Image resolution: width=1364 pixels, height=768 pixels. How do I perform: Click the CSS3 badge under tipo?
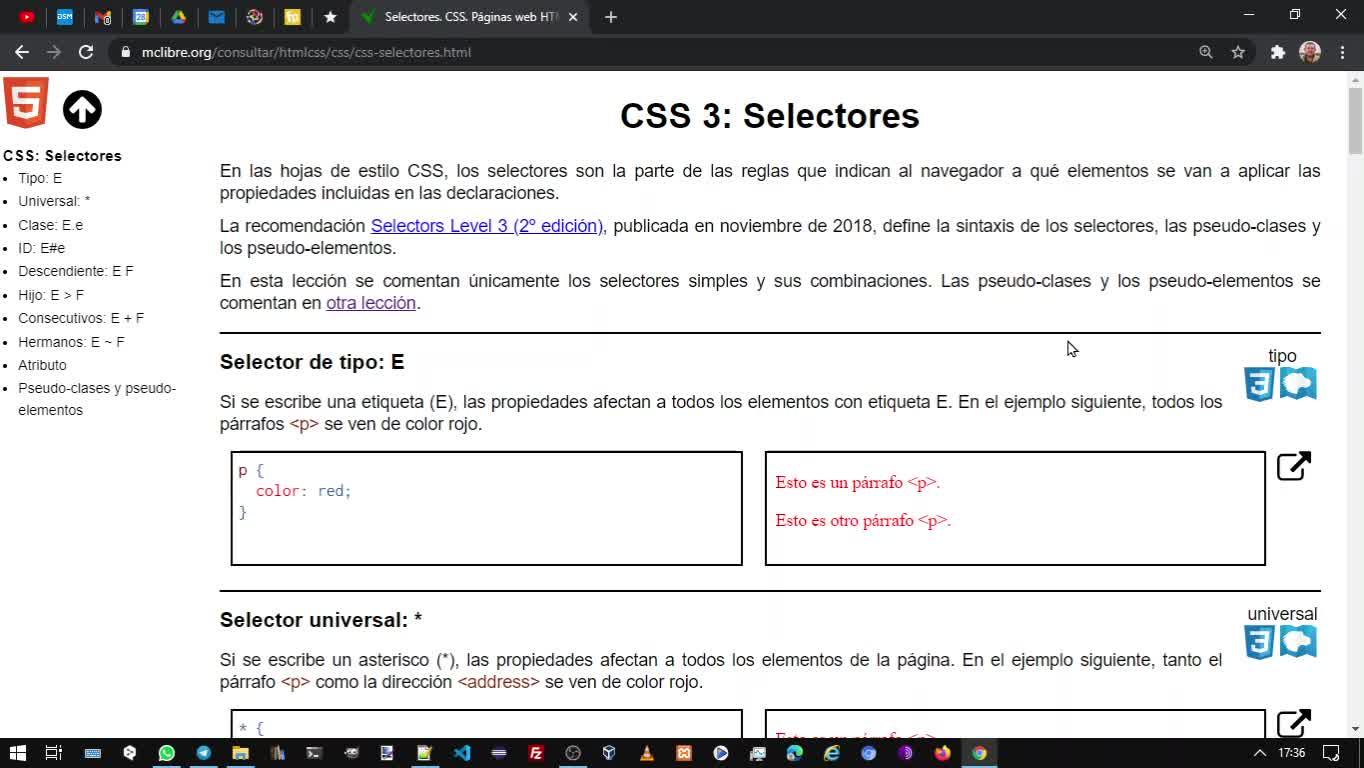point(1259,384)
